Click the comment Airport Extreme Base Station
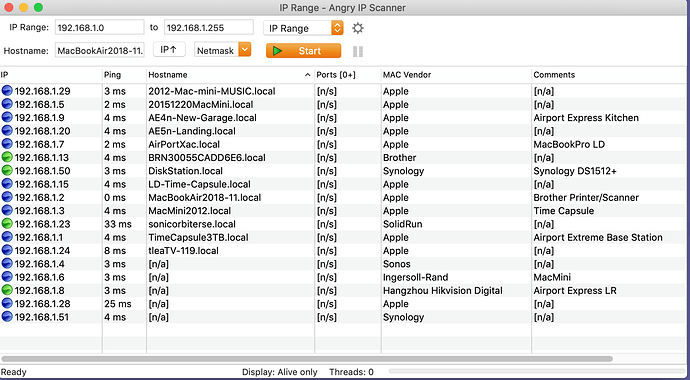 598,237
